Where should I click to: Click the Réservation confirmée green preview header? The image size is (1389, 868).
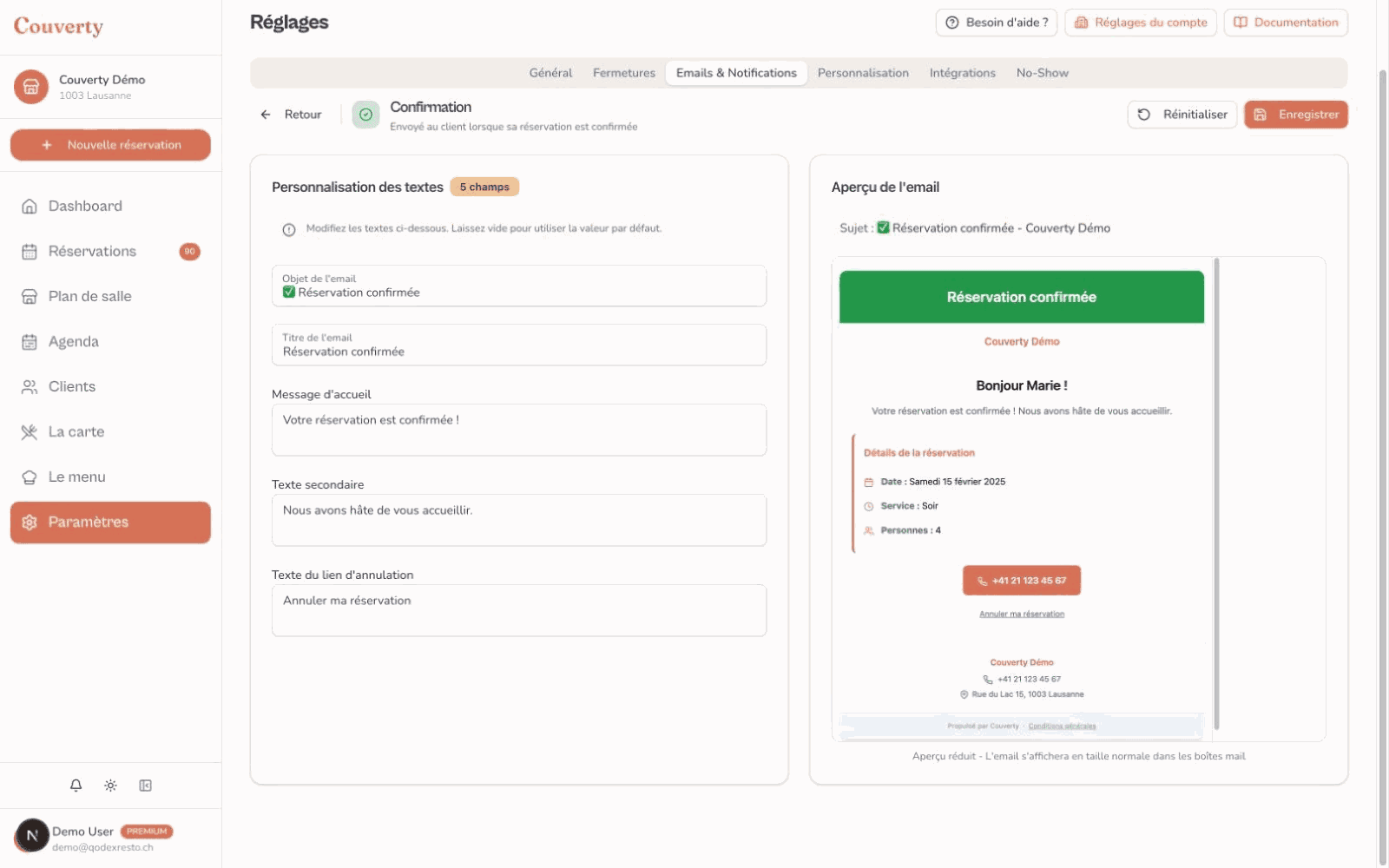point(1022,297)
